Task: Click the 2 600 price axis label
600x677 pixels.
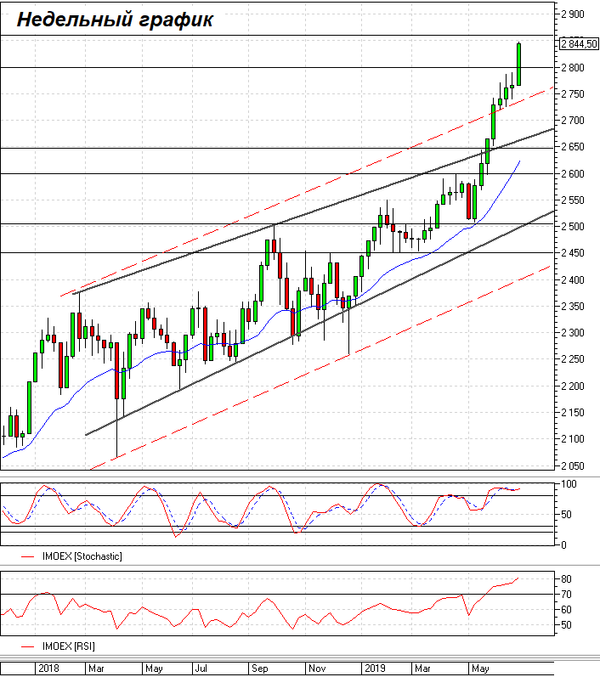Action: pyautogui.click(x=572, y=174)
